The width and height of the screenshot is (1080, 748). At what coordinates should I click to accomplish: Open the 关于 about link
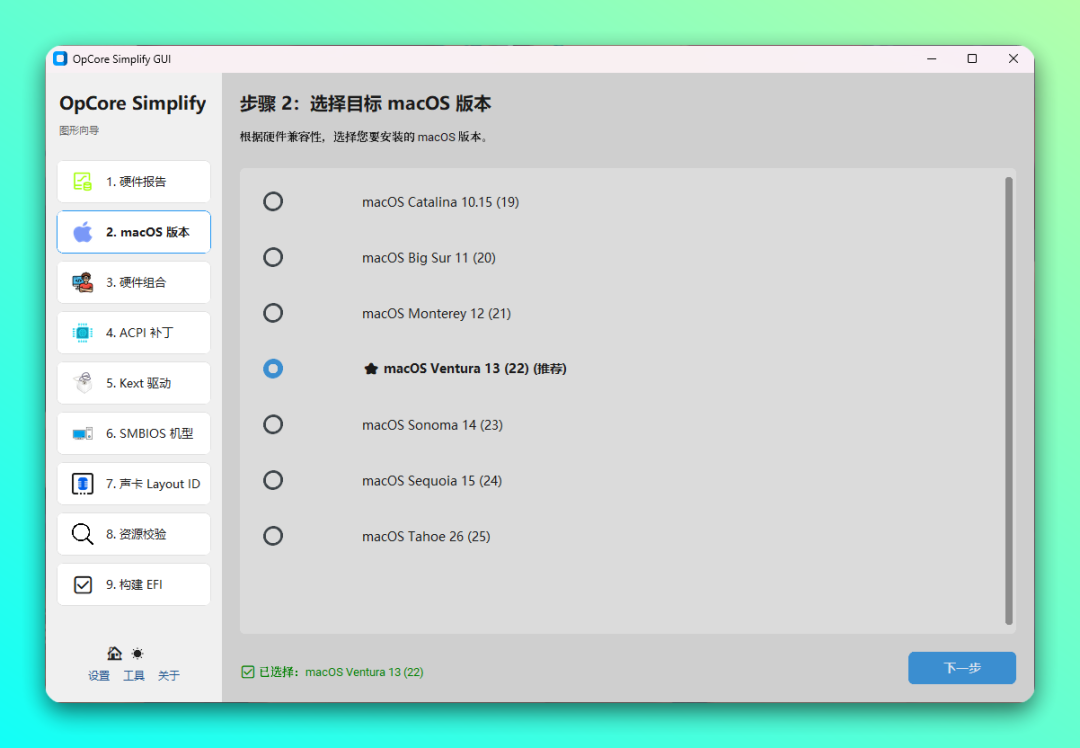tap(169, 676)
